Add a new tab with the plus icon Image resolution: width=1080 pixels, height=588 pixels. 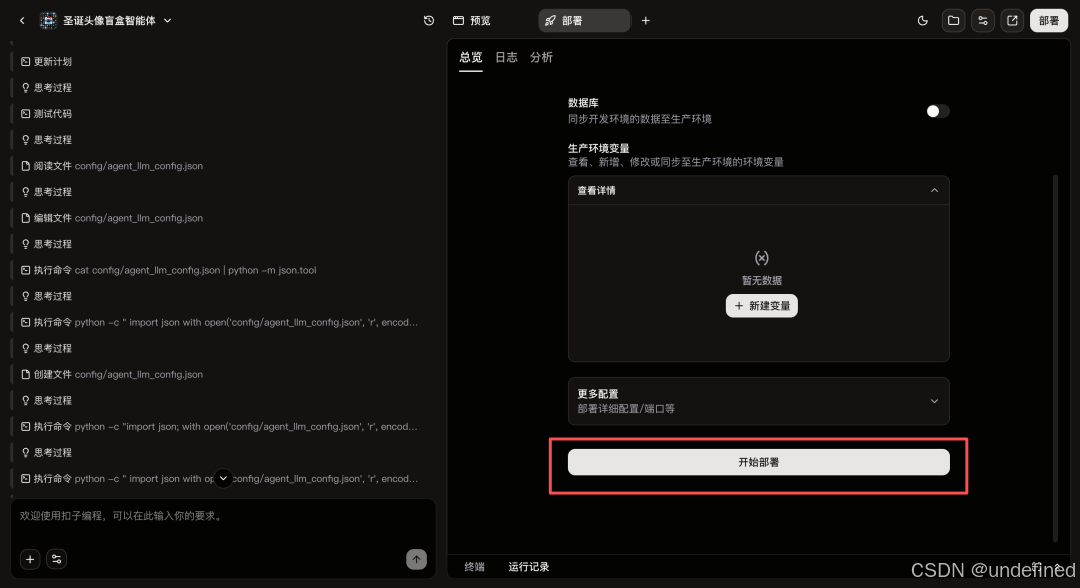point(645,21)
